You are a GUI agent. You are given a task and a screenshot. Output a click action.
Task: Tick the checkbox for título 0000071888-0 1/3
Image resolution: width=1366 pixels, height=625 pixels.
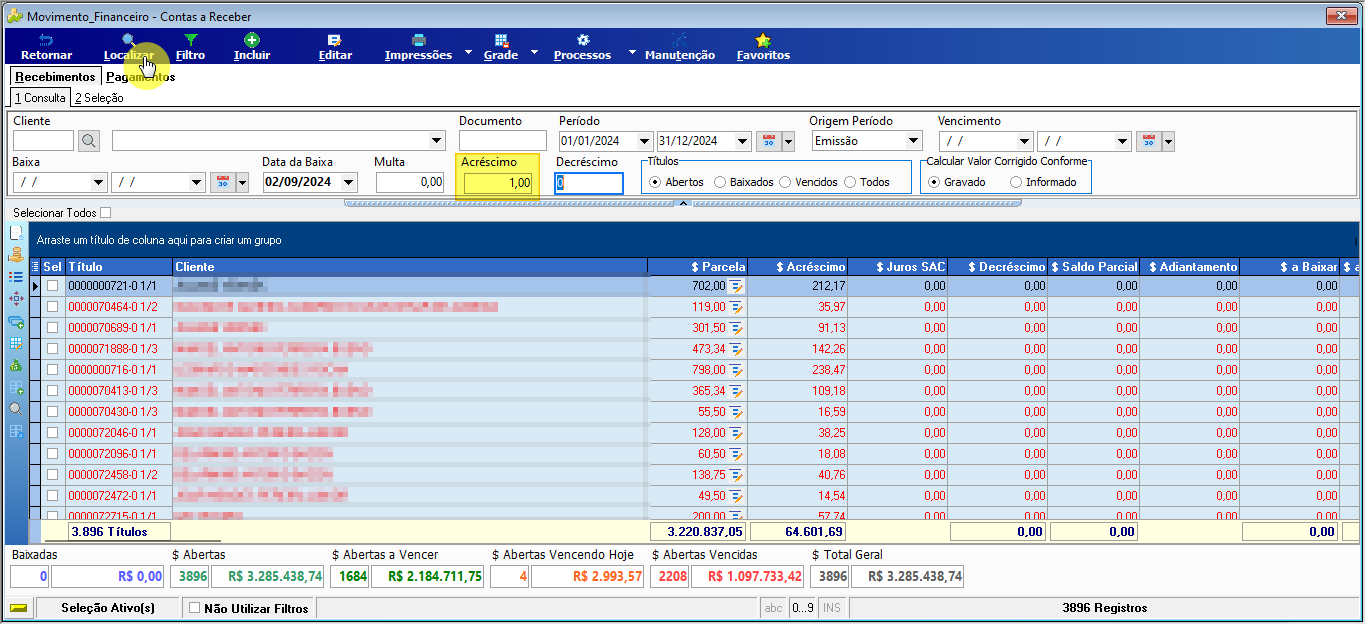[53, 349]
